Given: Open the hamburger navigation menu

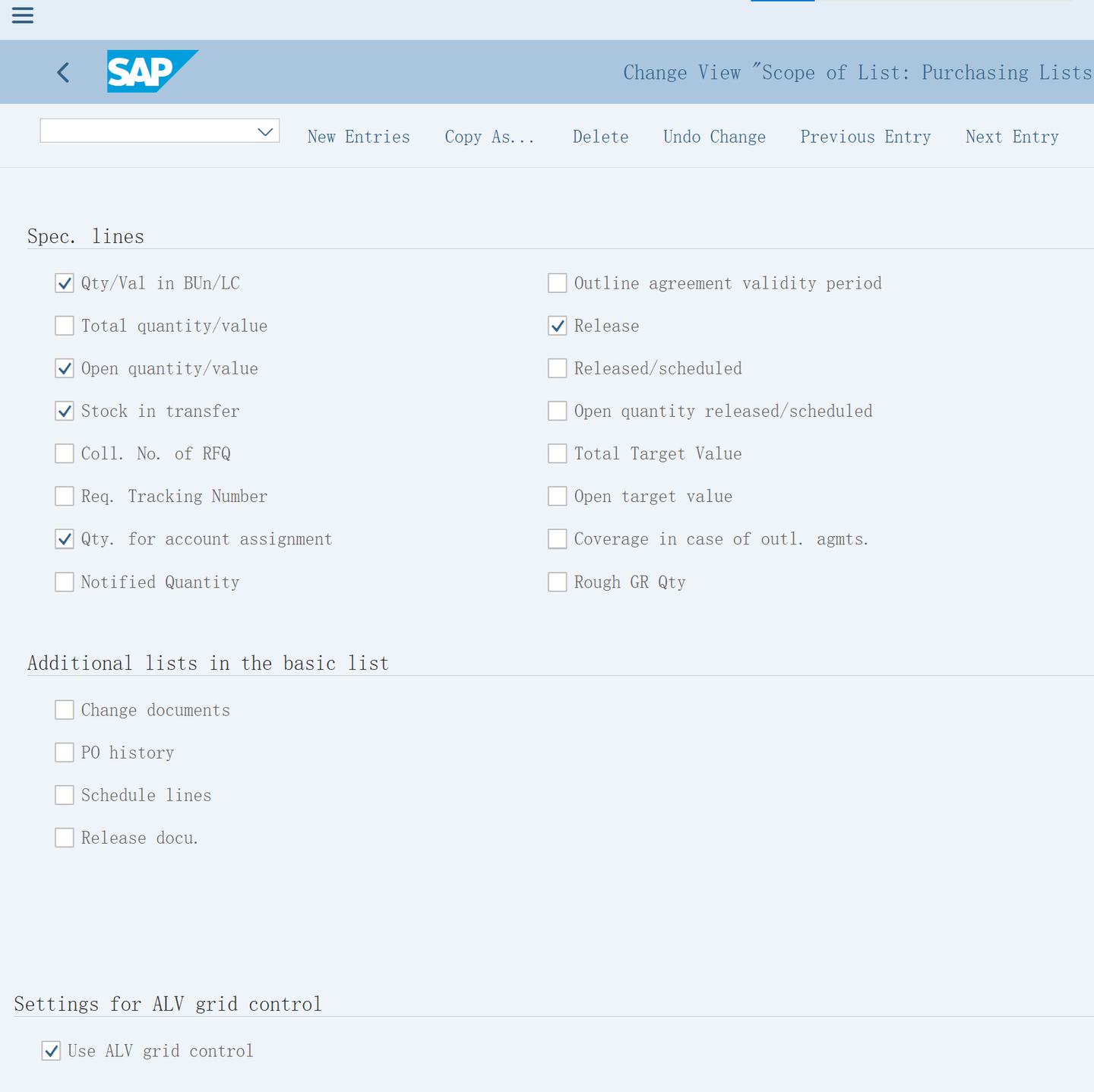Looking at the screenshot, I should 22,15.
